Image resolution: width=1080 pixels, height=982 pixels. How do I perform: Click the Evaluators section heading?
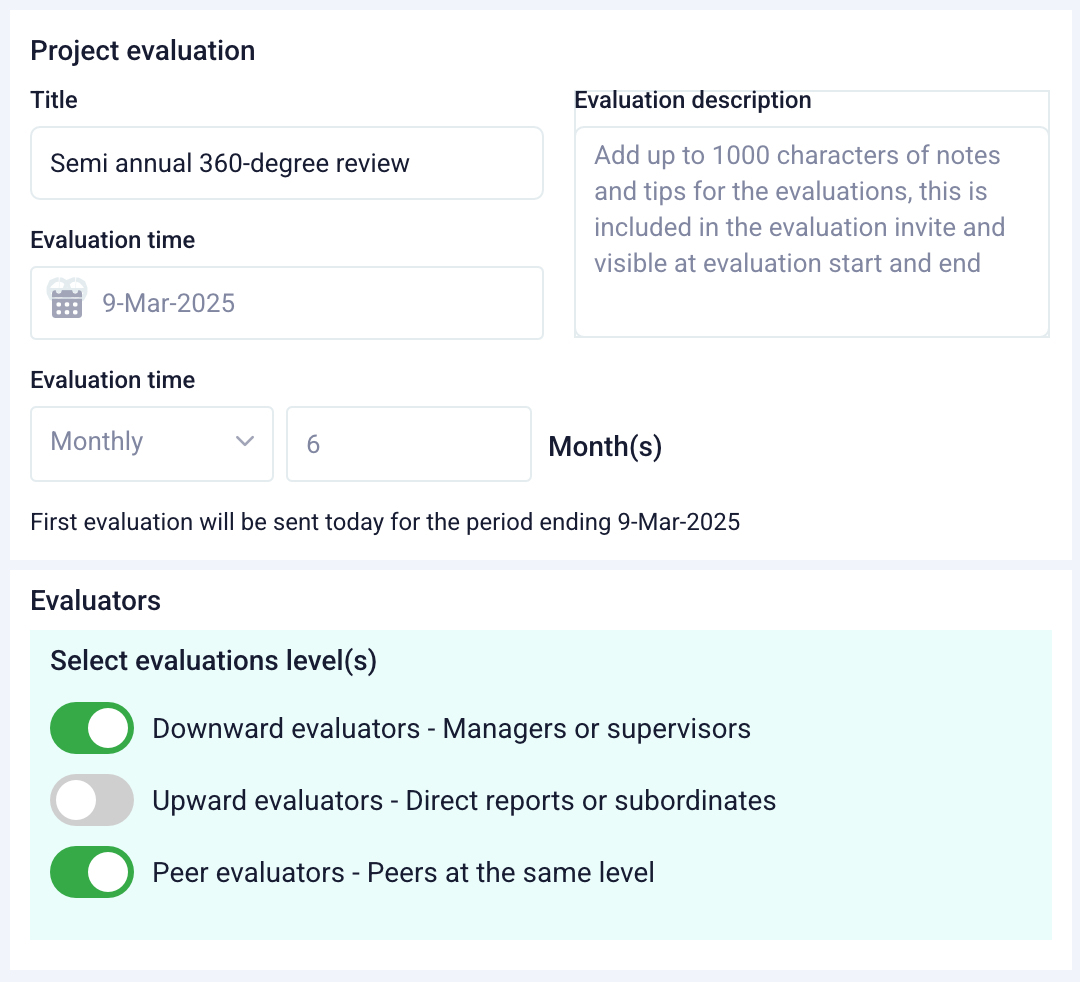pos(95,600)
